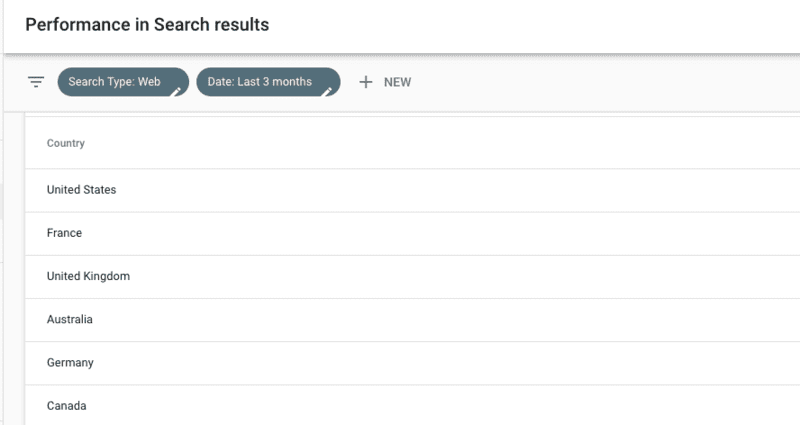
Task: Click the Germany country name
Action: (x=70, y=363)
